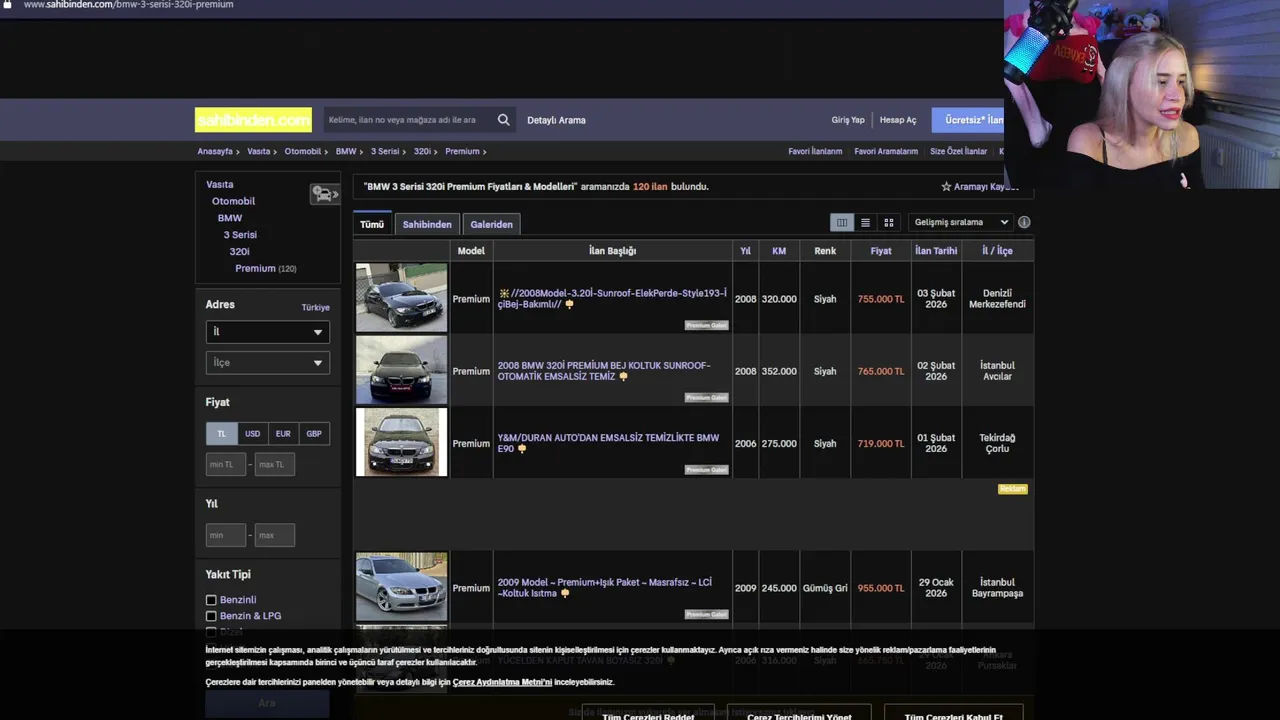Click the Giriş Yap link
Screen dimensions: 1280x720
coord(848,120)
